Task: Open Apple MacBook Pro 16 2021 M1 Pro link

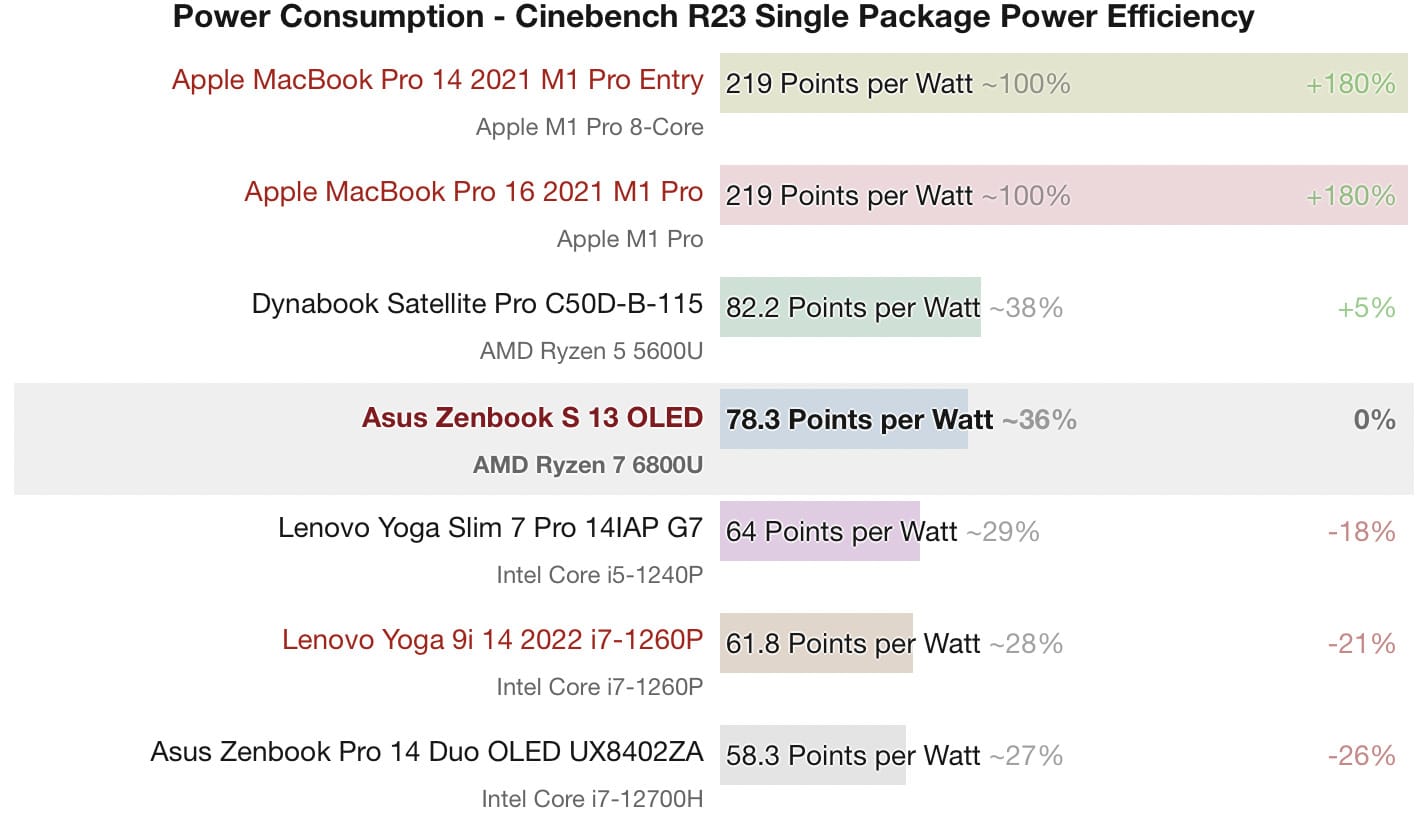Action: coord(473,192)
